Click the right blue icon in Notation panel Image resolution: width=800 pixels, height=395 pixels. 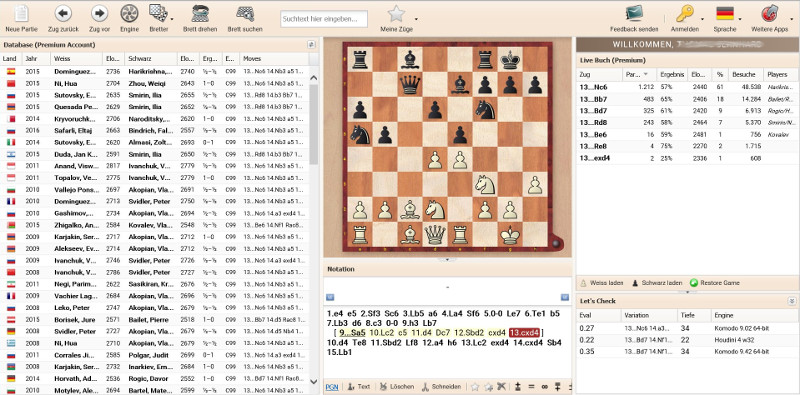[565, 297]
